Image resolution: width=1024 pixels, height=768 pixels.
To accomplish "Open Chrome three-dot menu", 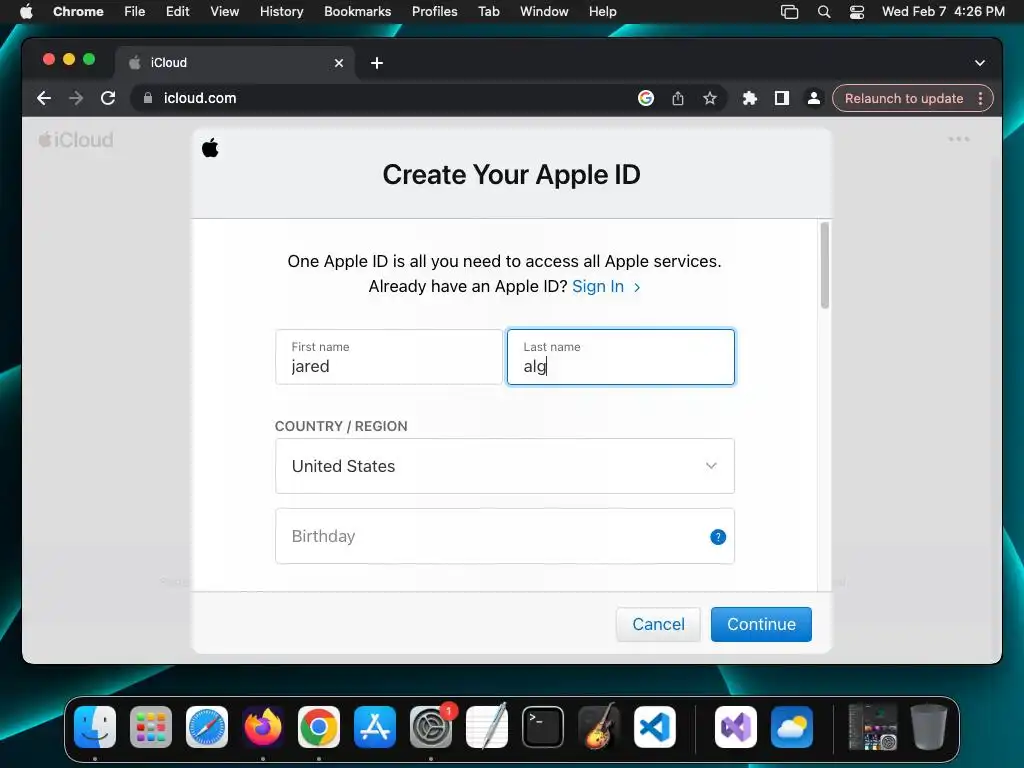I will (x=980, y=98).
